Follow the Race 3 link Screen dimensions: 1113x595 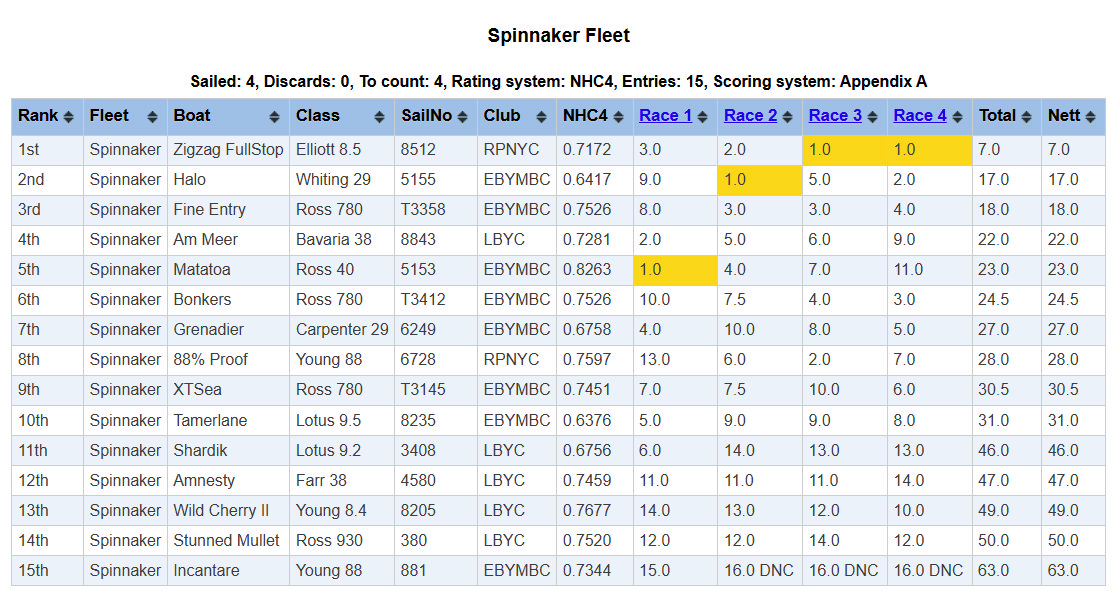point(835,116)
